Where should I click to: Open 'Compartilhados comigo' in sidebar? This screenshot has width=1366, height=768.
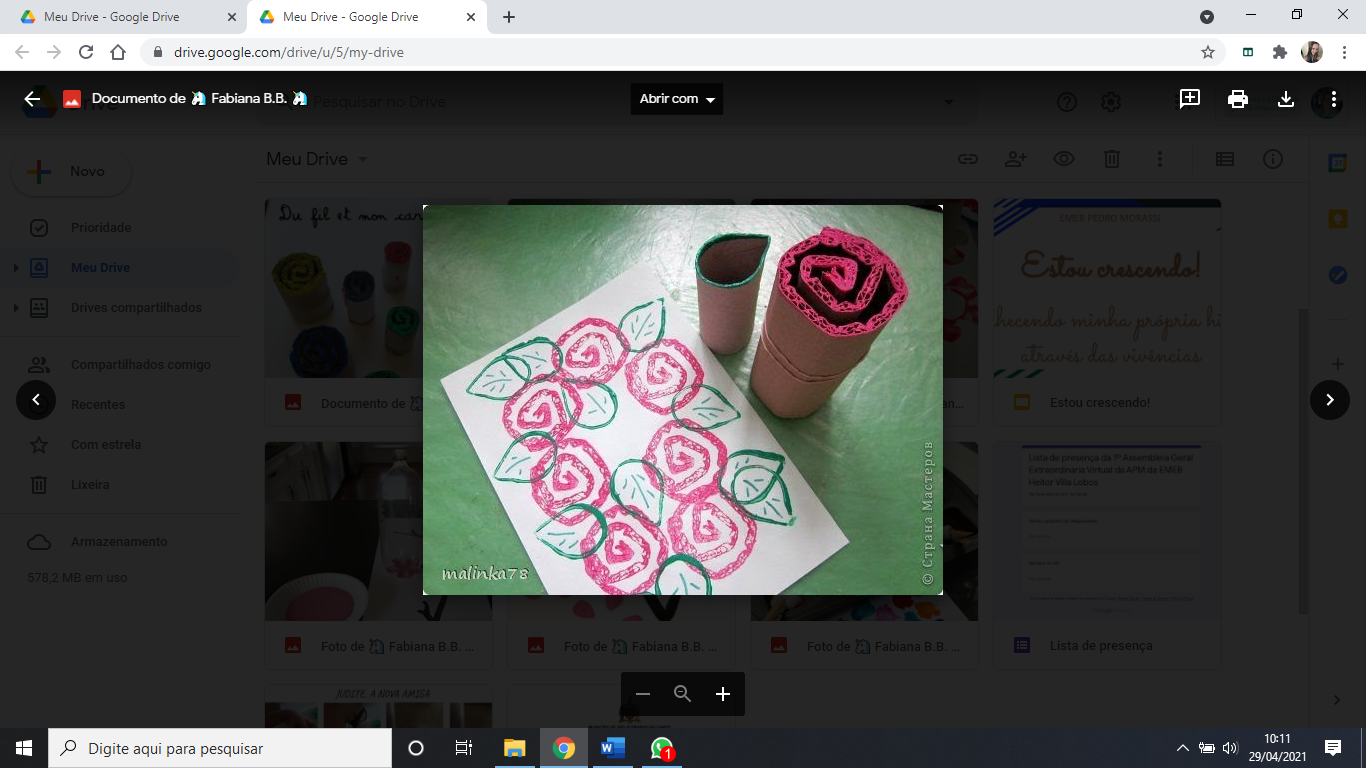coord(140,365)
